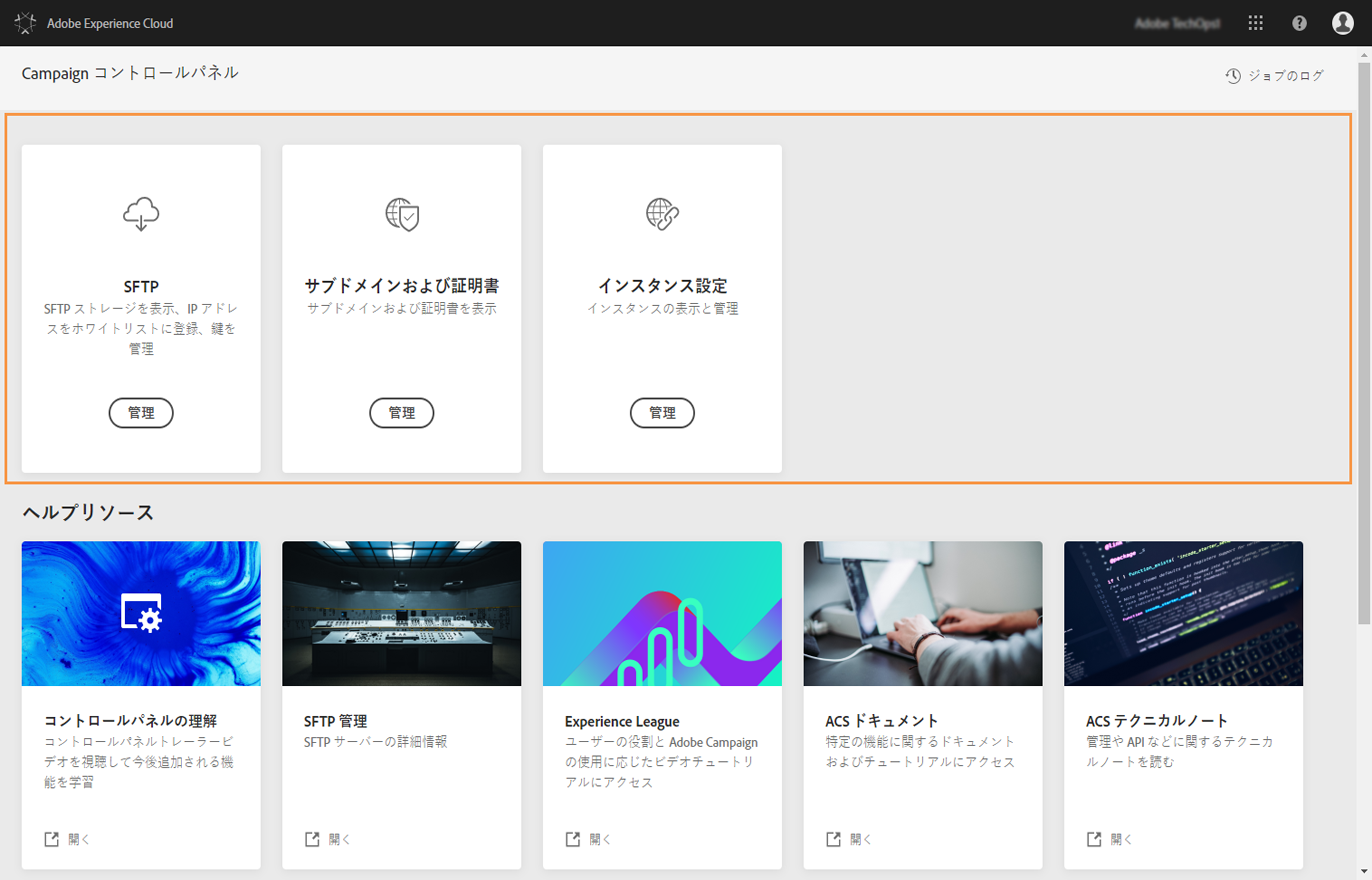This screenshot has height=880, width=1372.
Task: Click the インスタンス設定 card title
Action: 662,288
